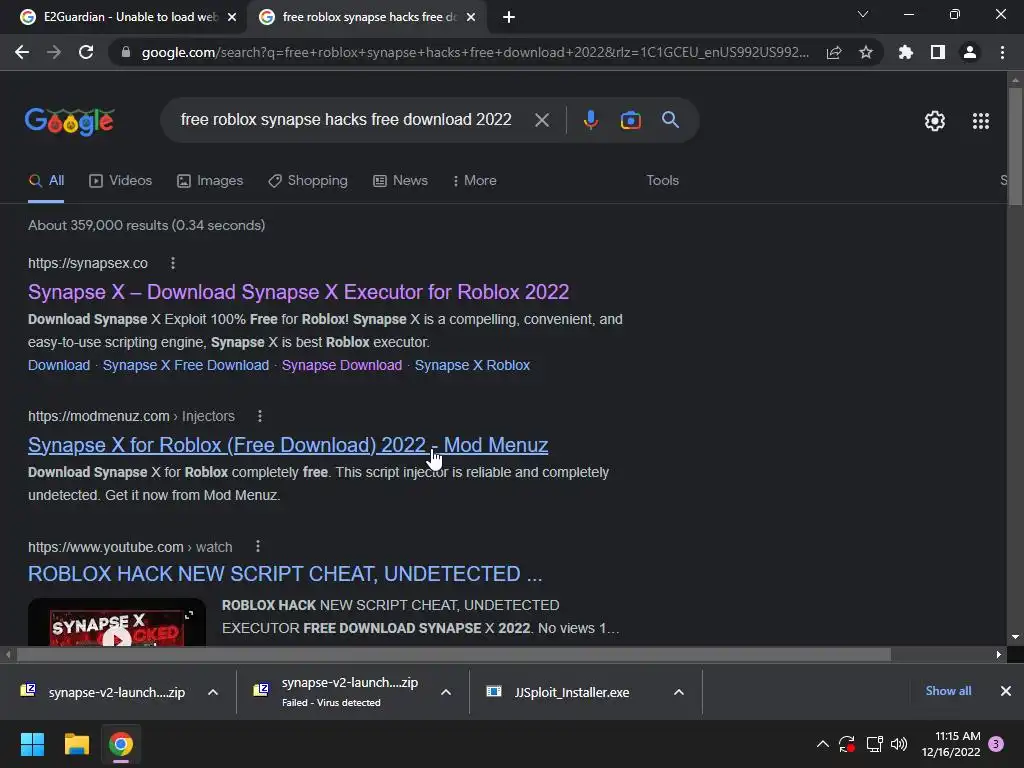The width and height of the screenshot is (1024, 768).
Task: View site information lock icon
Action: pyautogui.click(x=126, y=52)
